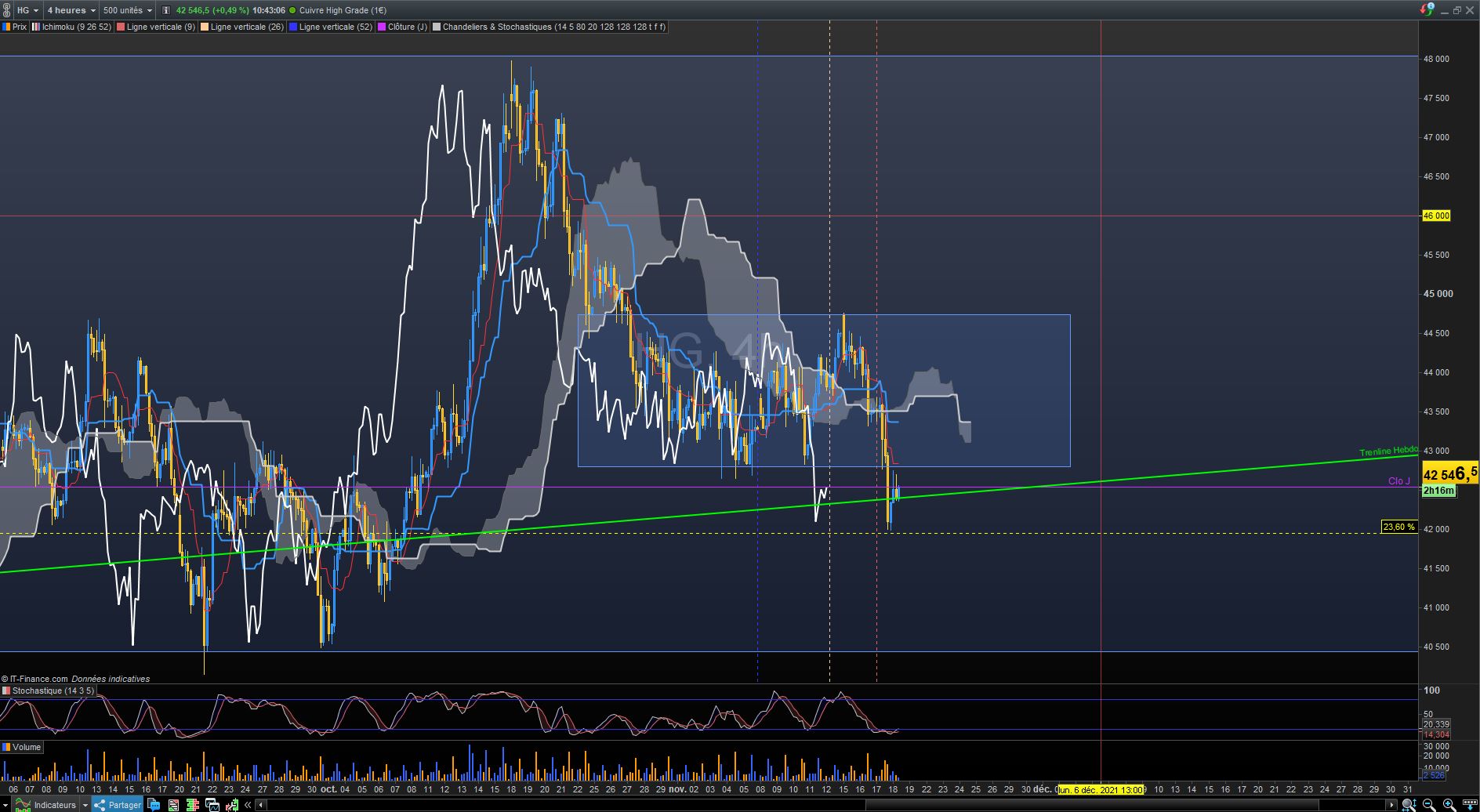The height and width of the screenshot is (812, 1480).
Task: Click the scrollbar right arrow
Action: [x=1392, y=805]
